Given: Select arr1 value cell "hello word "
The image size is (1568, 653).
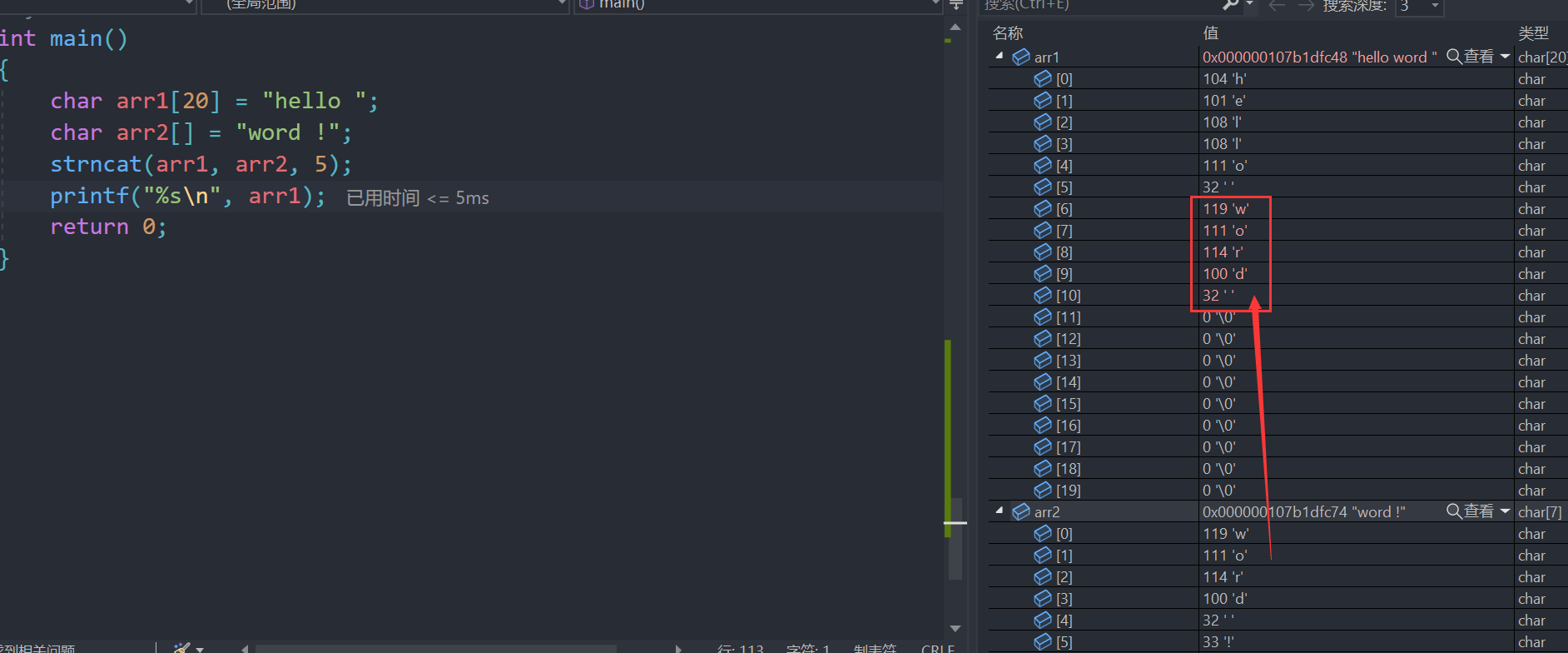Looking at the screenshot, I should [x=1320, y=57].
